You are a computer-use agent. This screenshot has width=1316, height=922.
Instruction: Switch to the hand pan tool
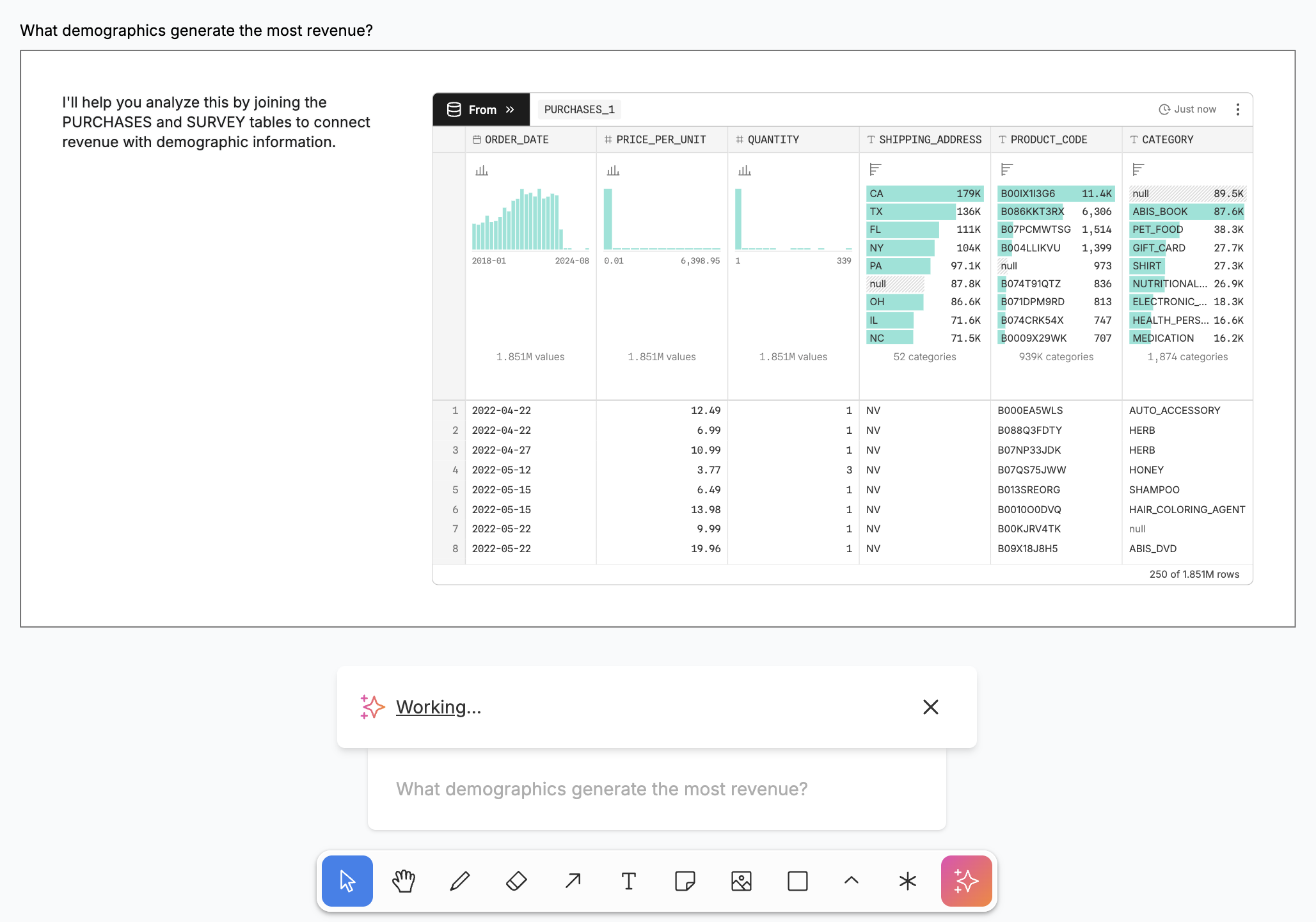403,880
